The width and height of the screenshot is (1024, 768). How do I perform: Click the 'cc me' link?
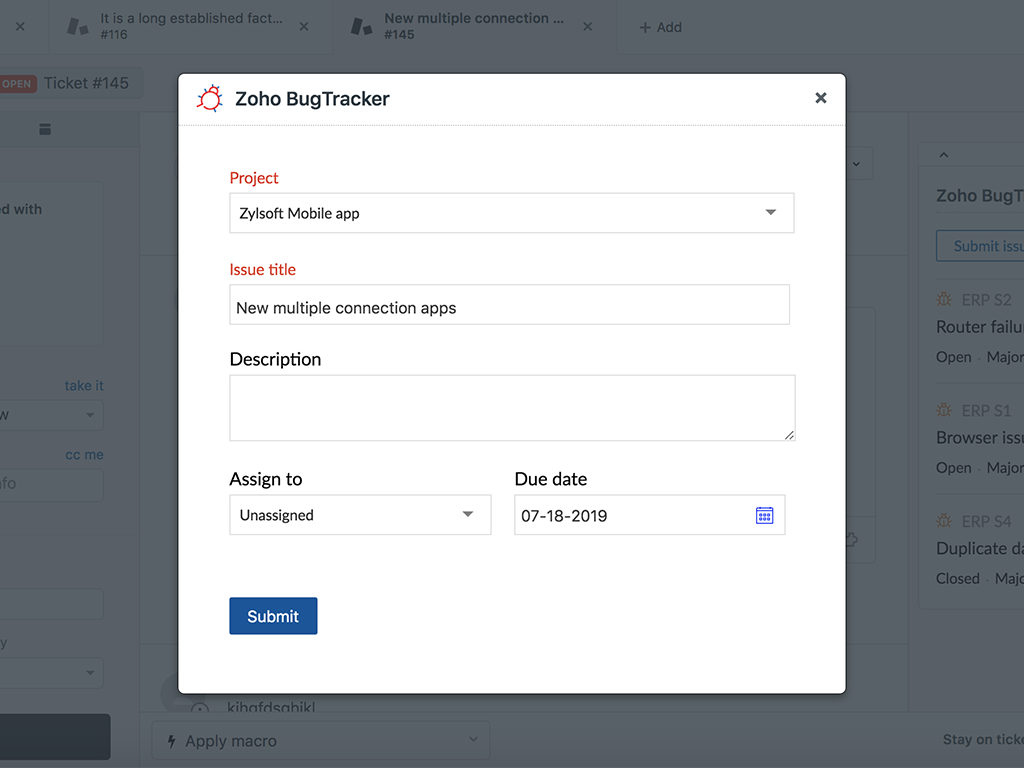click(x=84, y=455)
